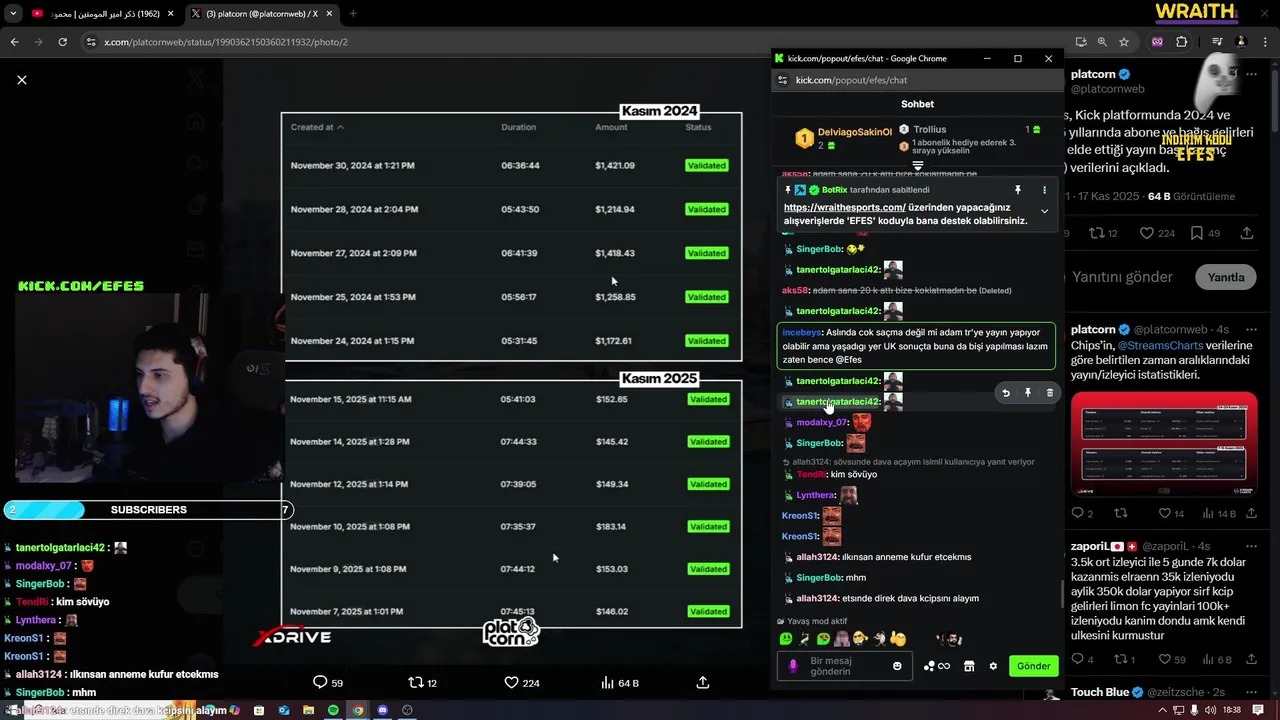Like zaporiL's reply (59)
This screenshot has width=1280, height=720.
click(x=1171, y=659)
